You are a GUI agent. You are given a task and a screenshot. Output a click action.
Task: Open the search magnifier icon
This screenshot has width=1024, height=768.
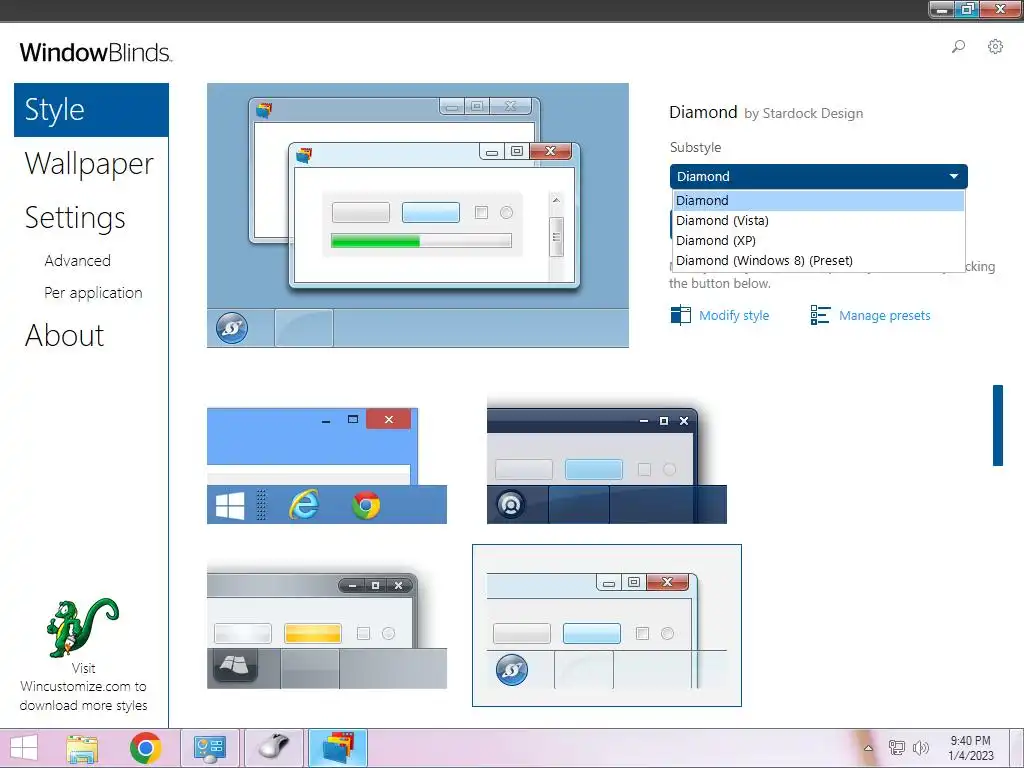pos(958,46)
